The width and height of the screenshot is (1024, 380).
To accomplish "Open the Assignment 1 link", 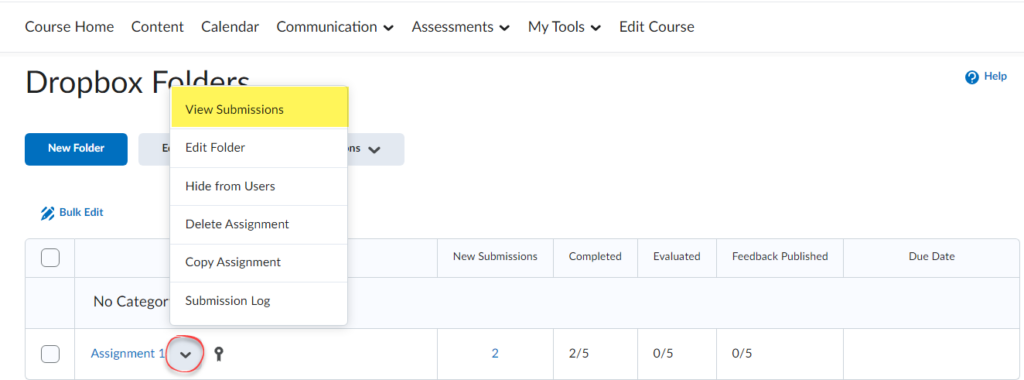I will (127, 353).
